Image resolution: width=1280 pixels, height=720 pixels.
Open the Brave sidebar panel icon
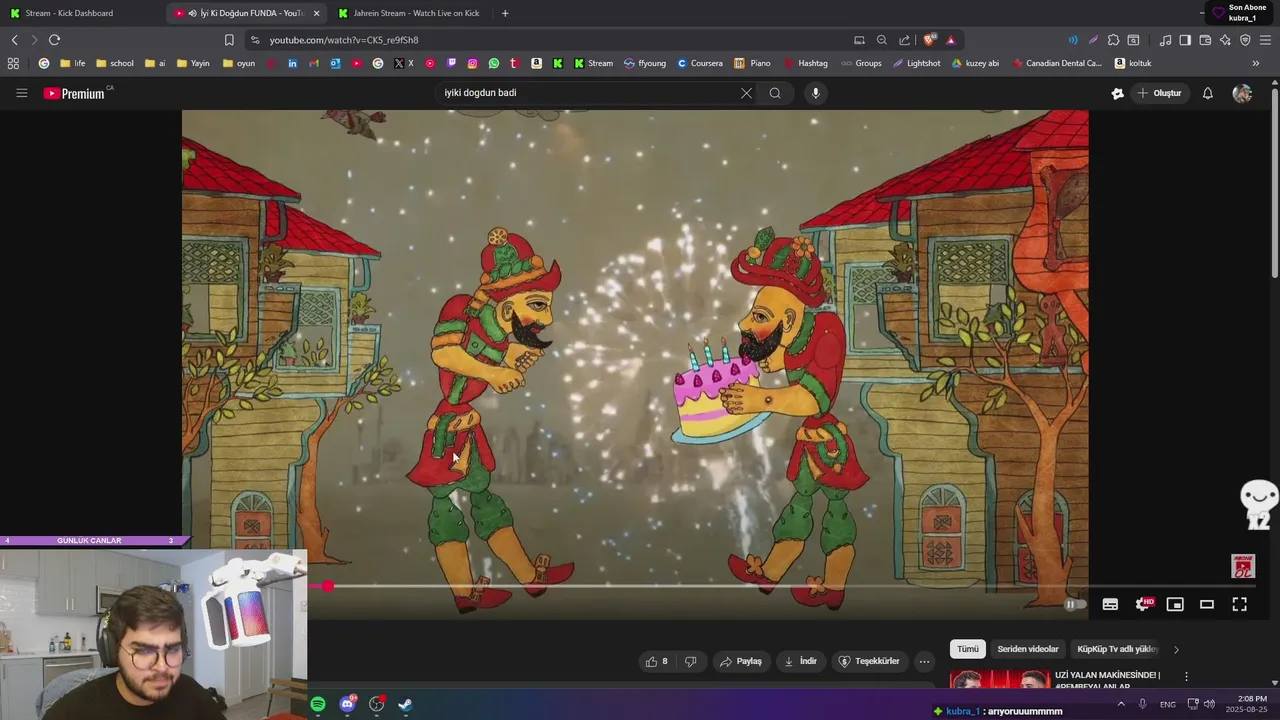click(x=1185, y=40)
